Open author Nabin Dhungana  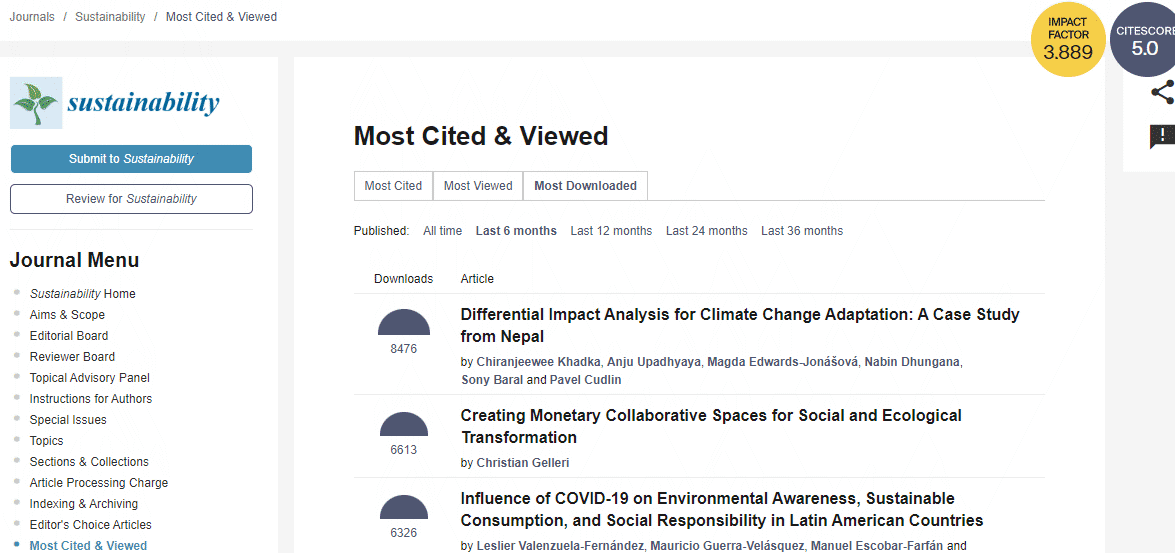pyautogui.click(x=913, y=362)
